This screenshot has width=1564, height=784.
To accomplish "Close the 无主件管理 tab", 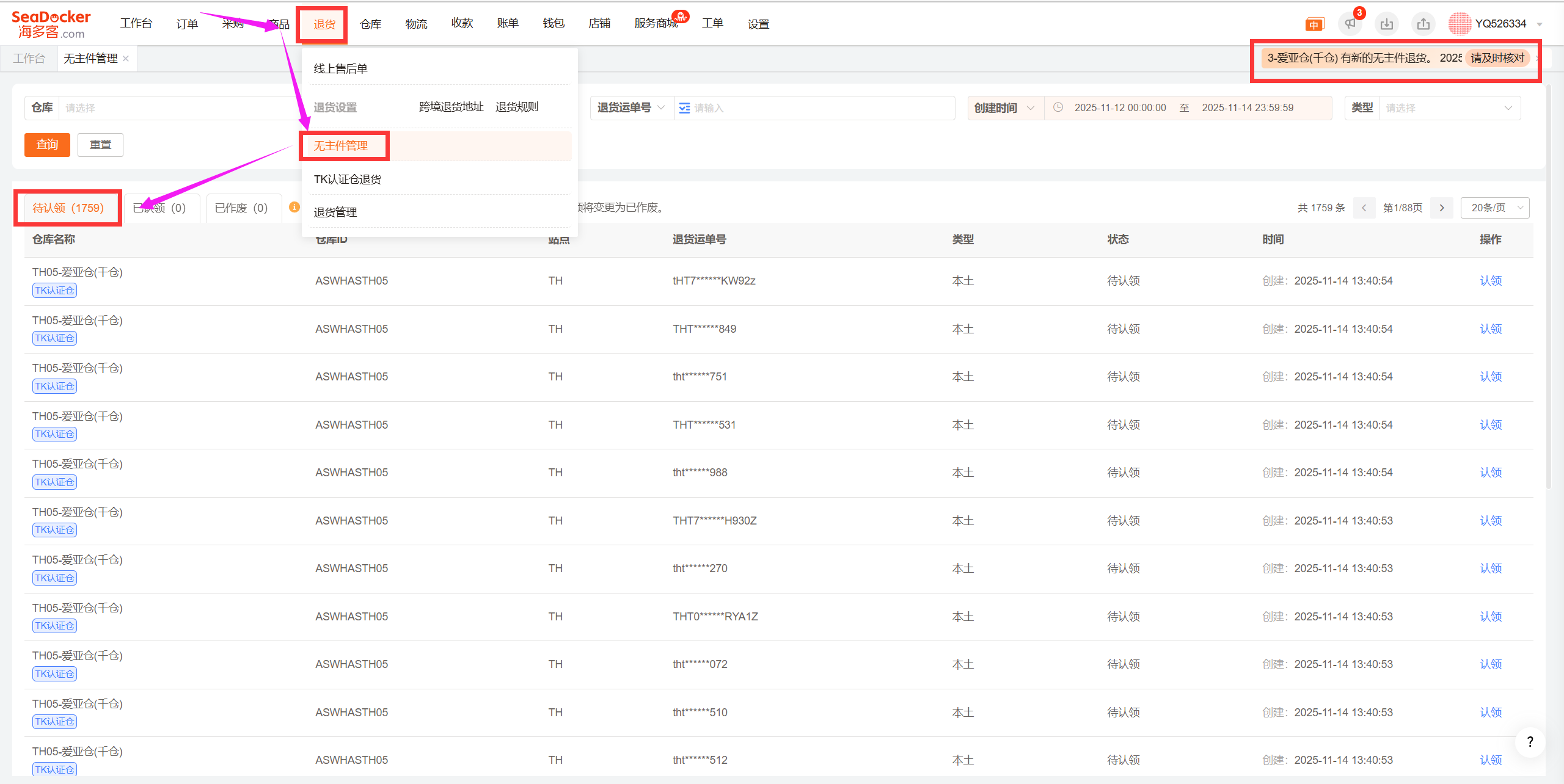I will tap(126, 59).
